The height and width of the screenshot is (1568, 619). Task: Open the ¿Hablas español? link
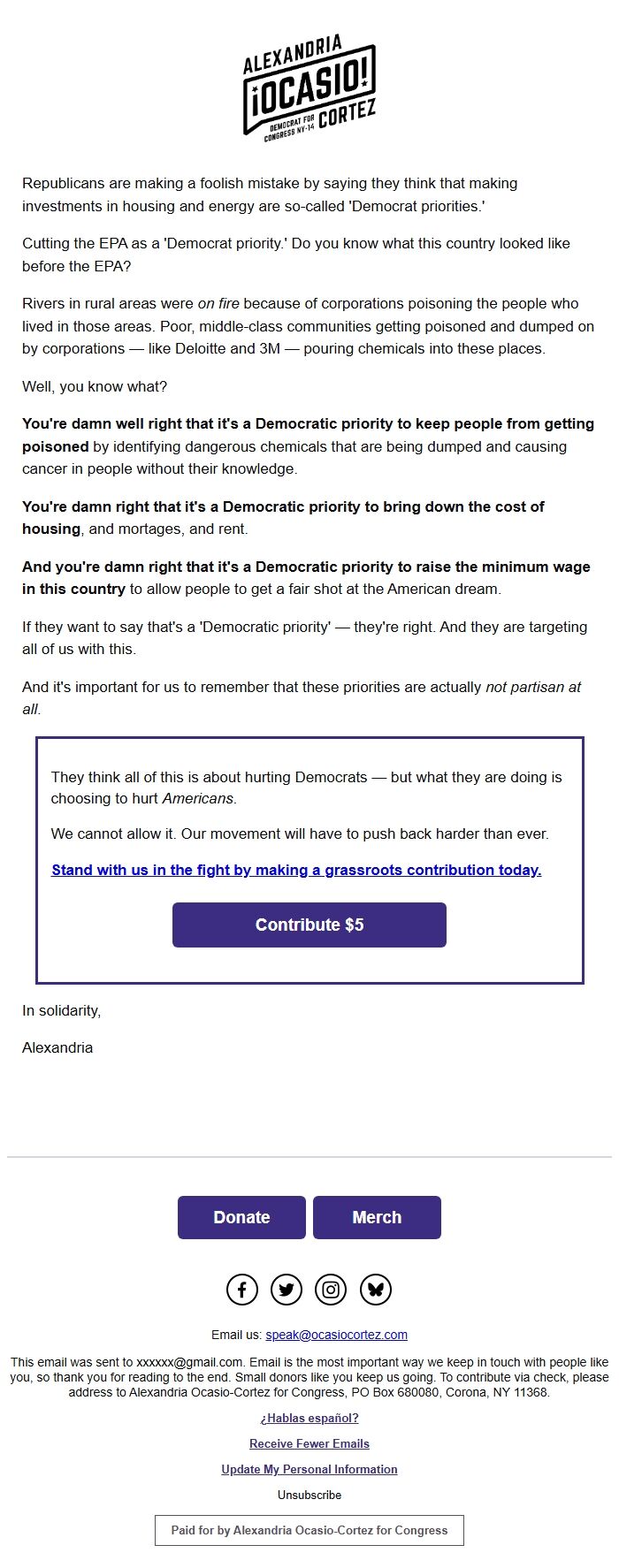point(309,1418)
